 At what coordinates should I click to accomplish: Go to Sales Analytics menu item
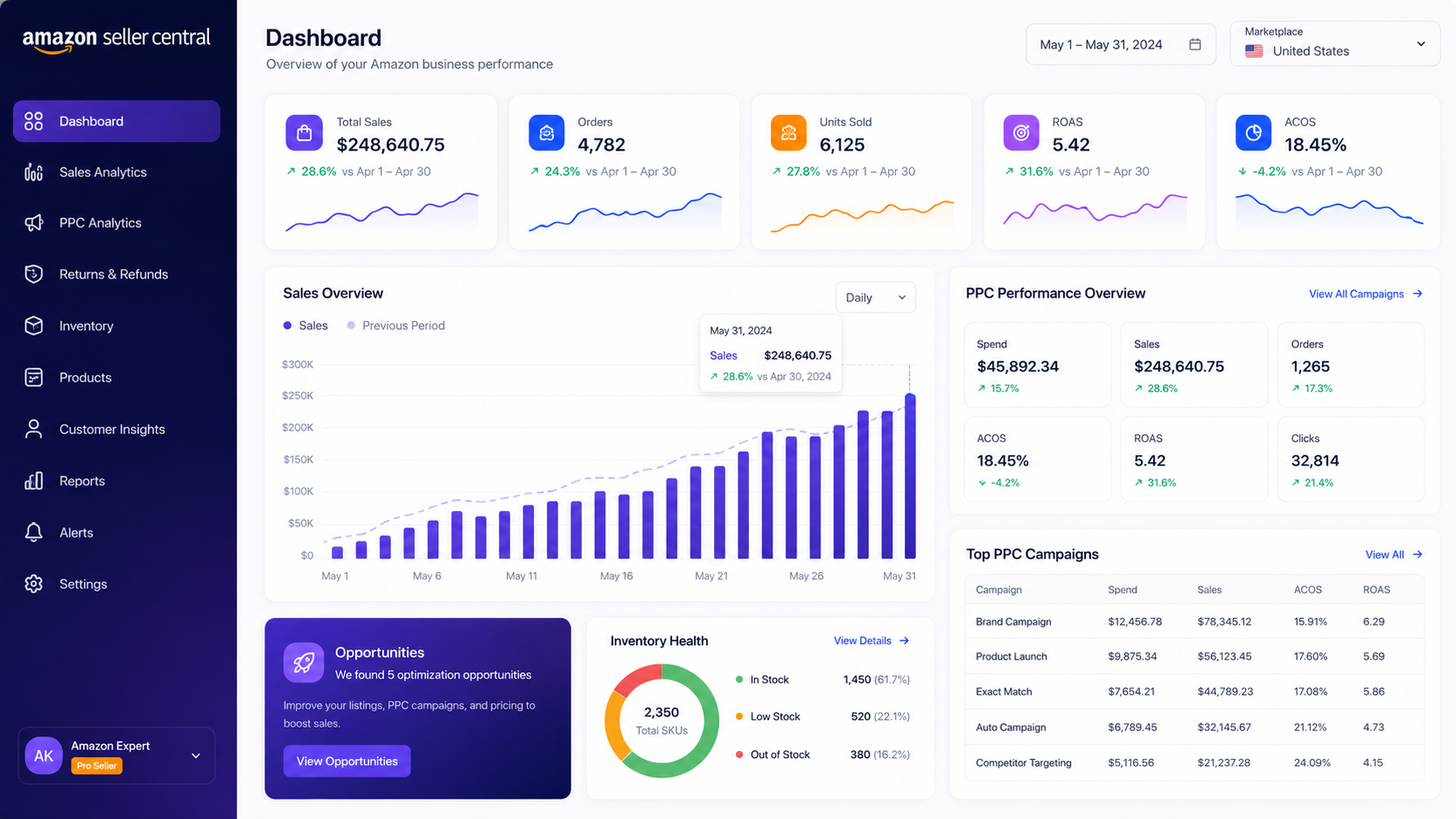117,172
